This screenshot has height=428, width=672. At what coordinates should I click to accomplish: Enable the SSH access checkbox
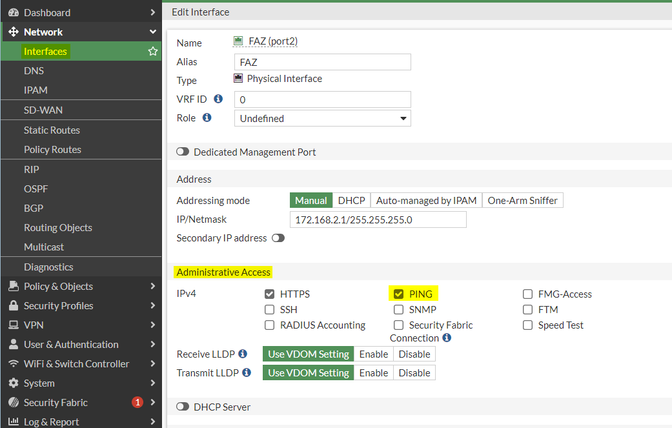tap(270, 310)
